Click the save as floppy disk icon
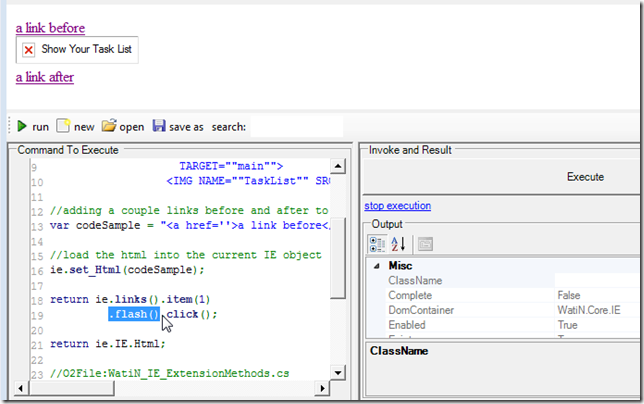This screenshot has width=644, height=404. pos(159,127)
